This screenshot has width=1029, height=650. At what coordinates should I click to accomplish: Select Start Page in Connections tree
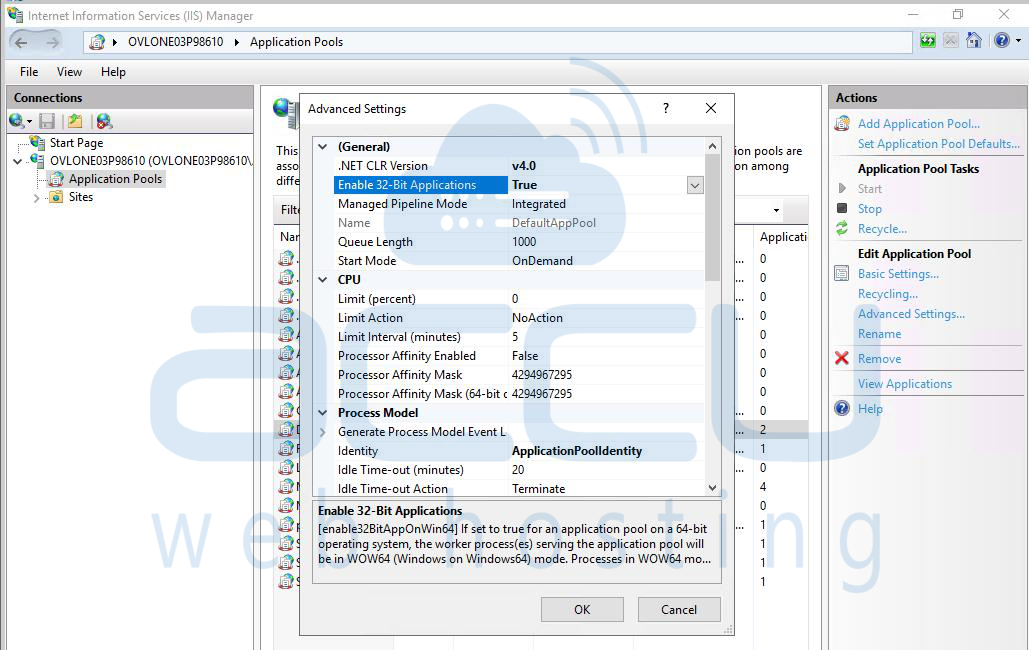[x=76, y=142]
